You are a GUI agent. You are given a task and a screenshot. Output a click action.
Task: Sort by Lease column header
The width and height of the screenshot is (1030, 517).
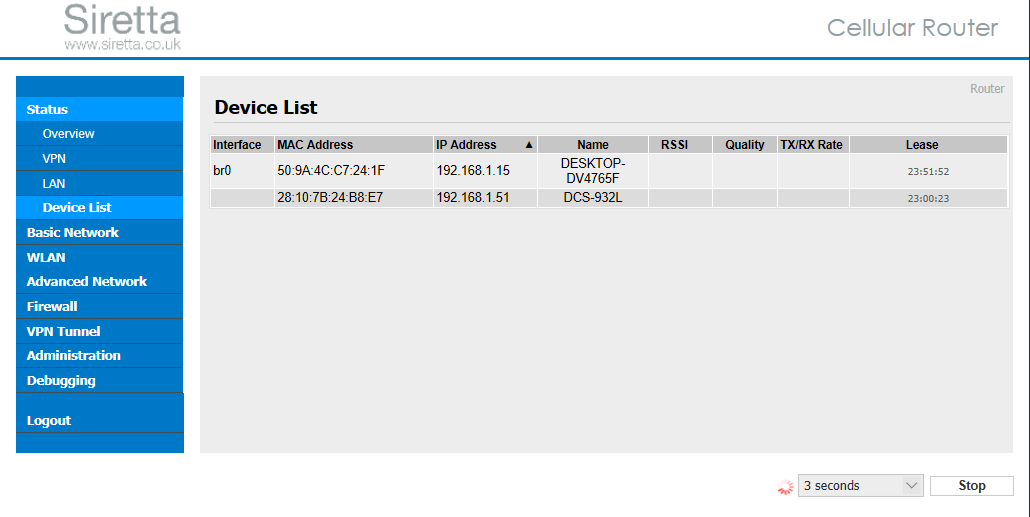pyautogui.click(x=928, y=145)
